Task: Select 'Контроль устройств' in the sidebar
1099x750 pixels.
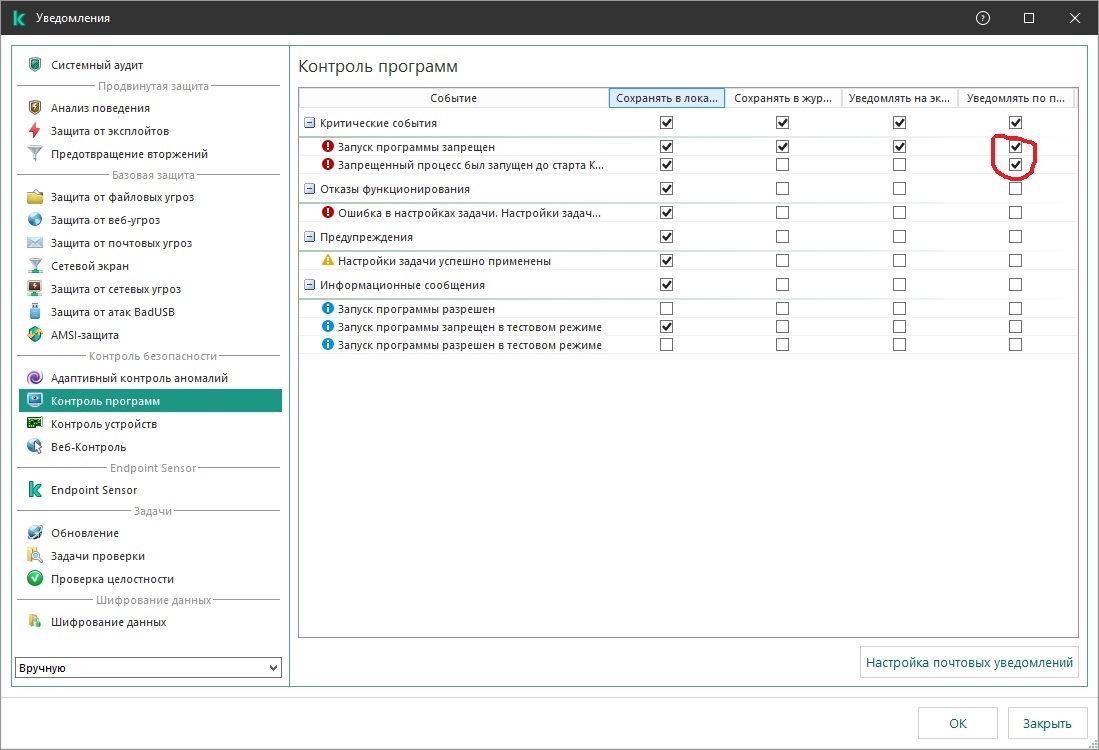Action: coord(103,424)
